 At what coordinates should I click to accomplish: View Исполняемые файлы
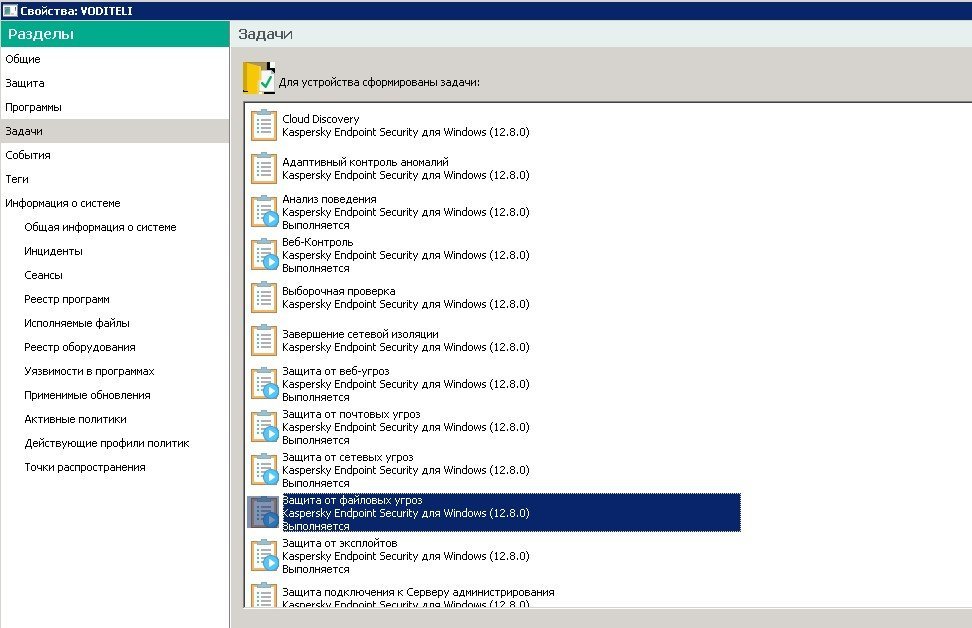tap(77, 323)
